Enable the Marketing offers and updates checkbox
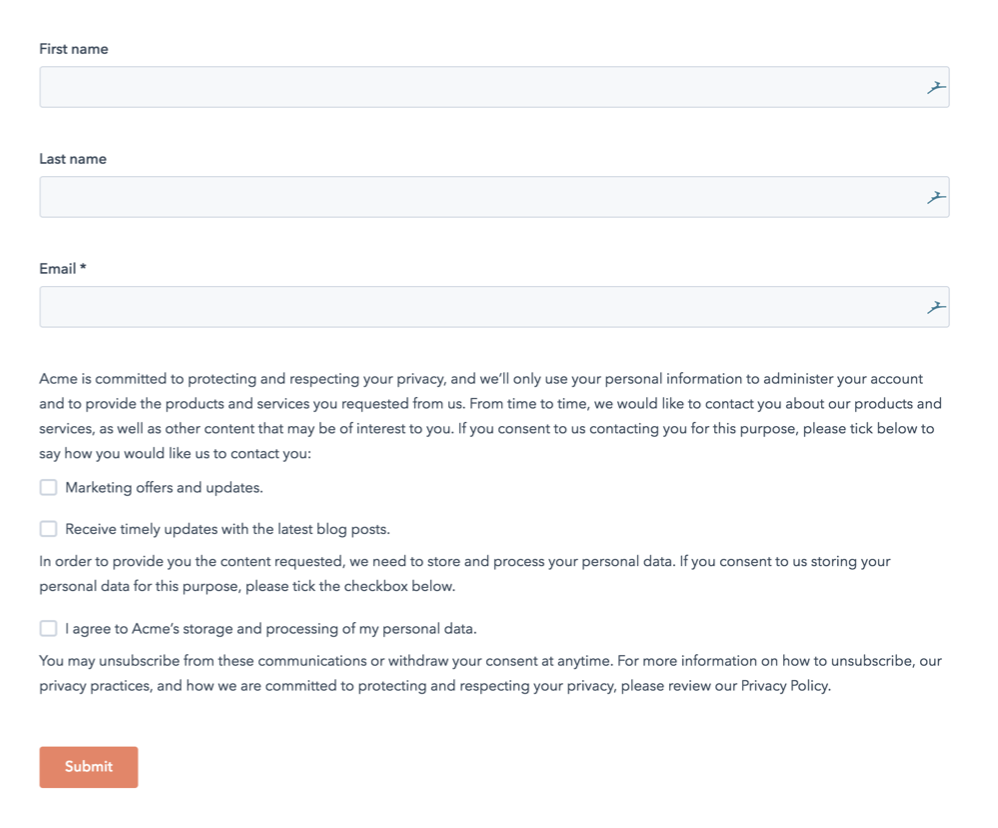The width and height of the screenshot is (998, 828). [48, 487]
